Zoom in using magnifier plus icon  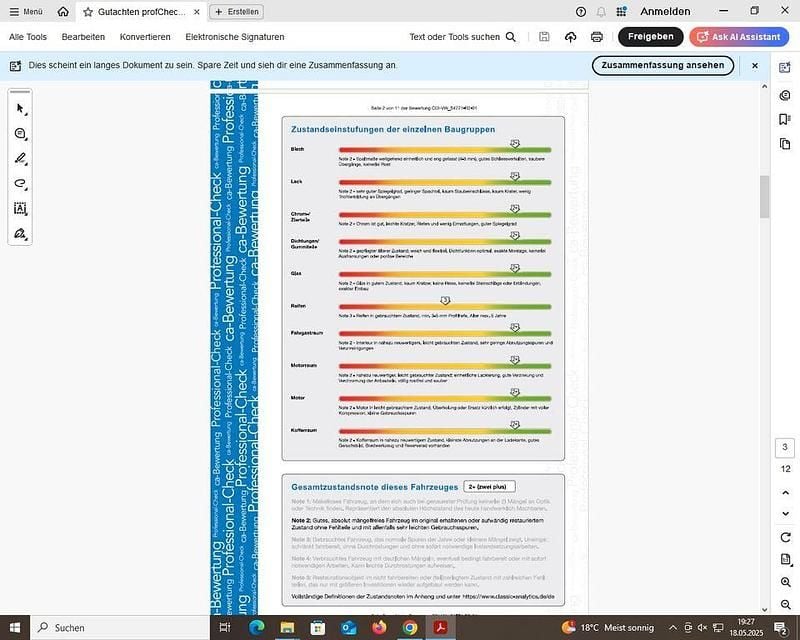786,582
